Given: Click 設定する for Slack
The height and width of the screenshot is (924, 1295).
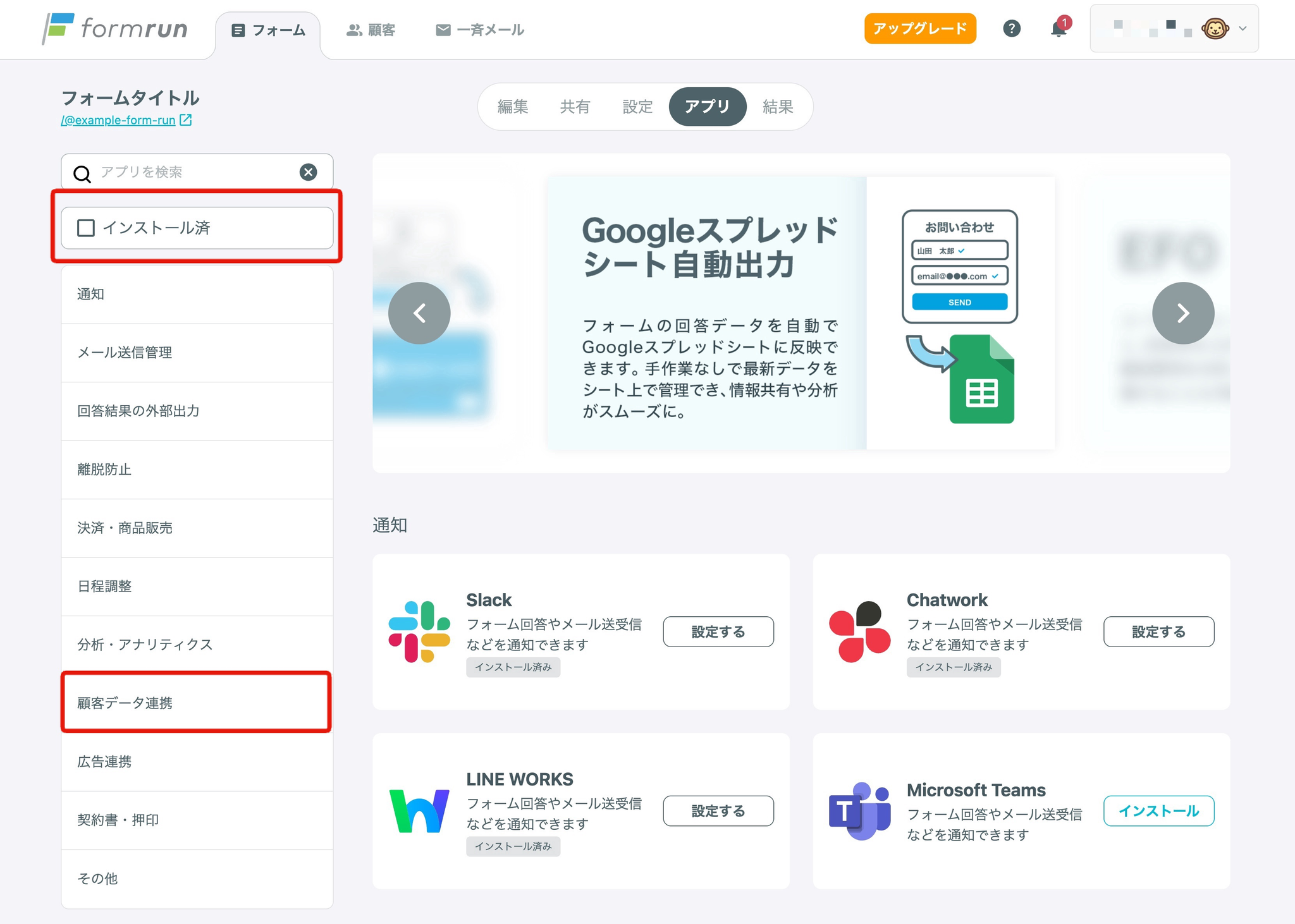Looking at the screenshot, I should coord(718,631).
